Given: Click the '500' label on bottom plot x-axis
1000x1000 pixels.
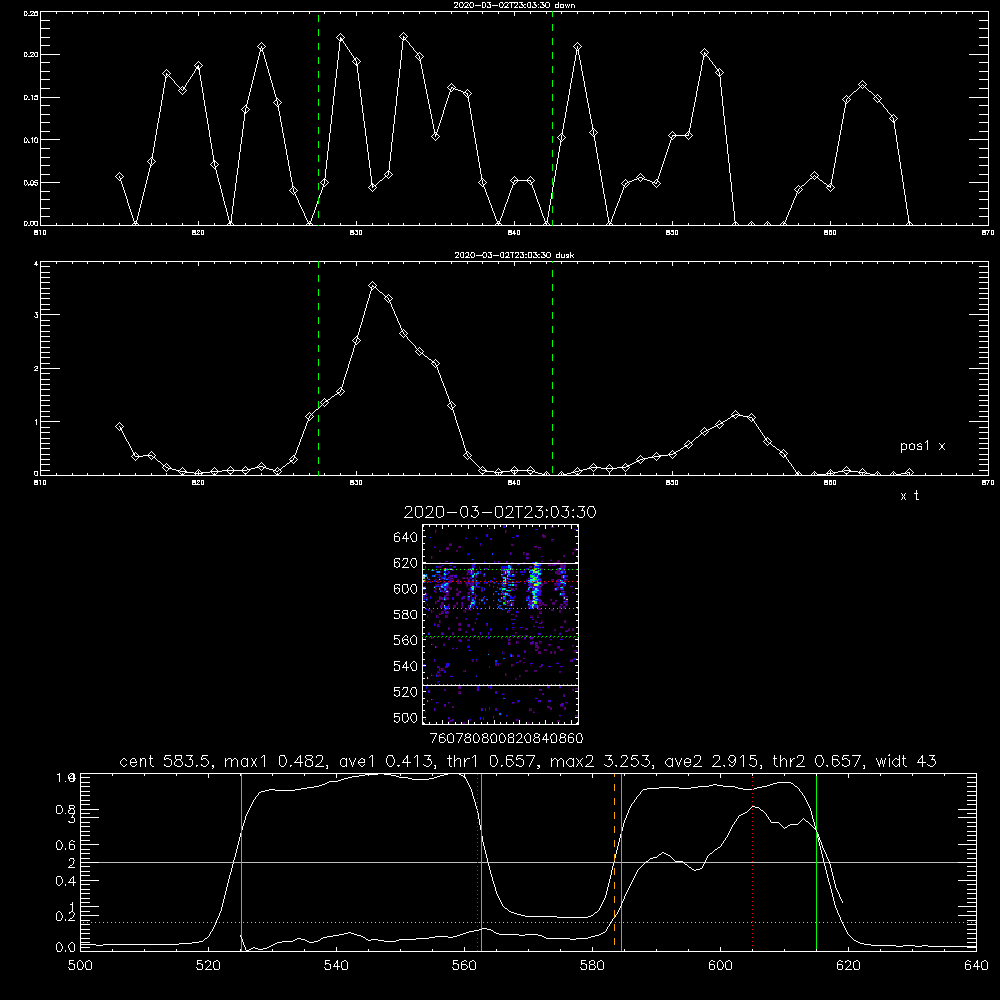Looking at the screenshot, I should (x=80, y=966).
